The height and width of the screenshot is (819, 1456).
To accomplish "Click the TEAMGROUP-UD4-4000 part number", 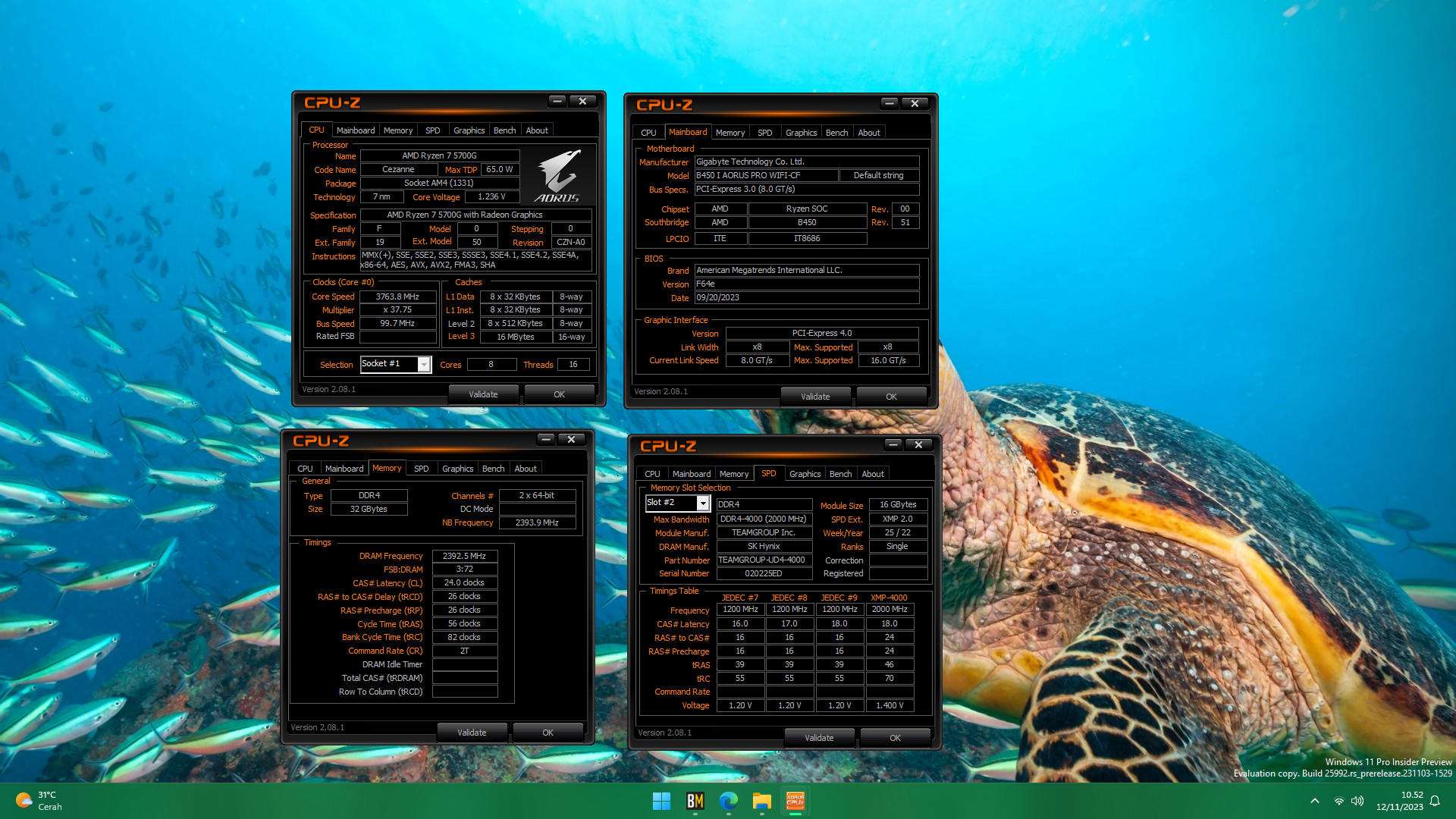I will click(764, 560).
